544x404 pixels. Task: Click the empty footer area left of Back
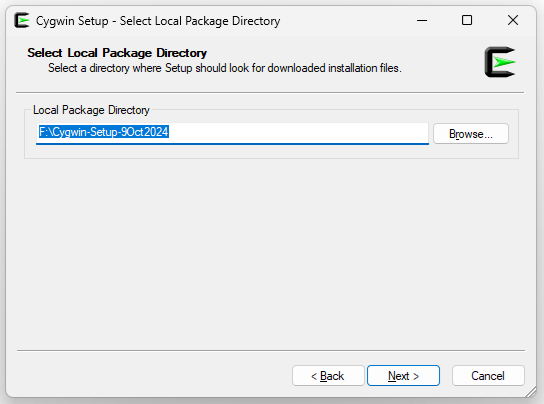(153, 376)
